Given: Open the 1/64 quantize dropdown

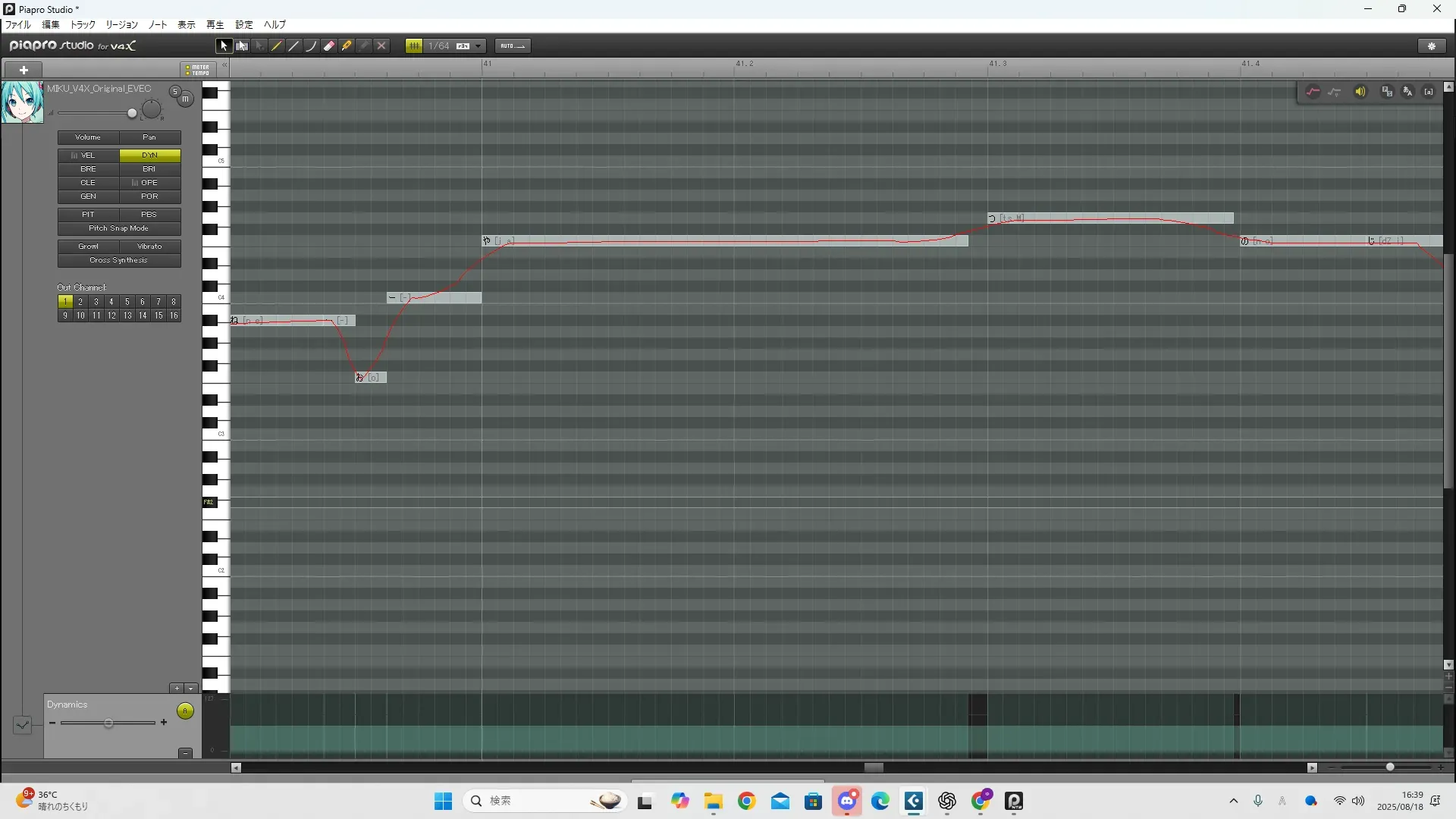Looking at the screenshot, I should tap(479, 46).
